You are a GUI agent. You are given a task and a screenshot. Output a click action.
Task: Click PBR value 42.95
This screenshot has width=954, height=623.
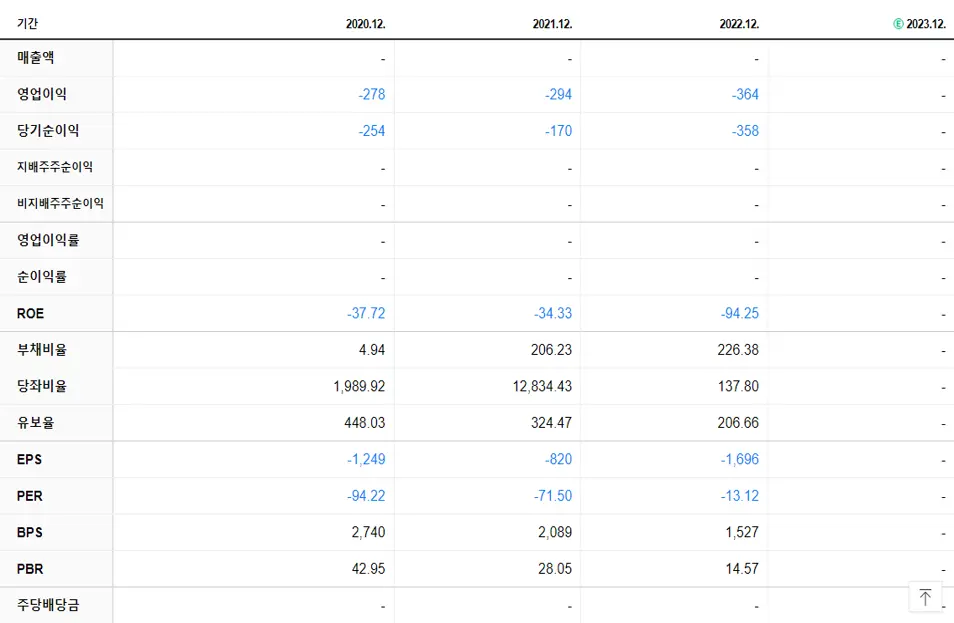368,569
